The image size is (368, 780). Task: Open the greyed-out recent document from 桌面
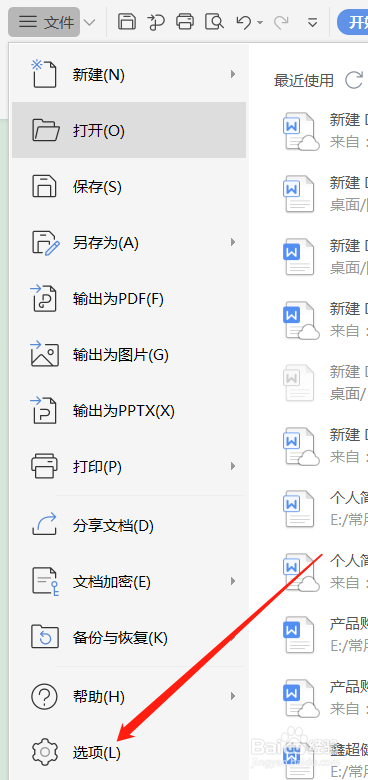[x=325, y=383]
